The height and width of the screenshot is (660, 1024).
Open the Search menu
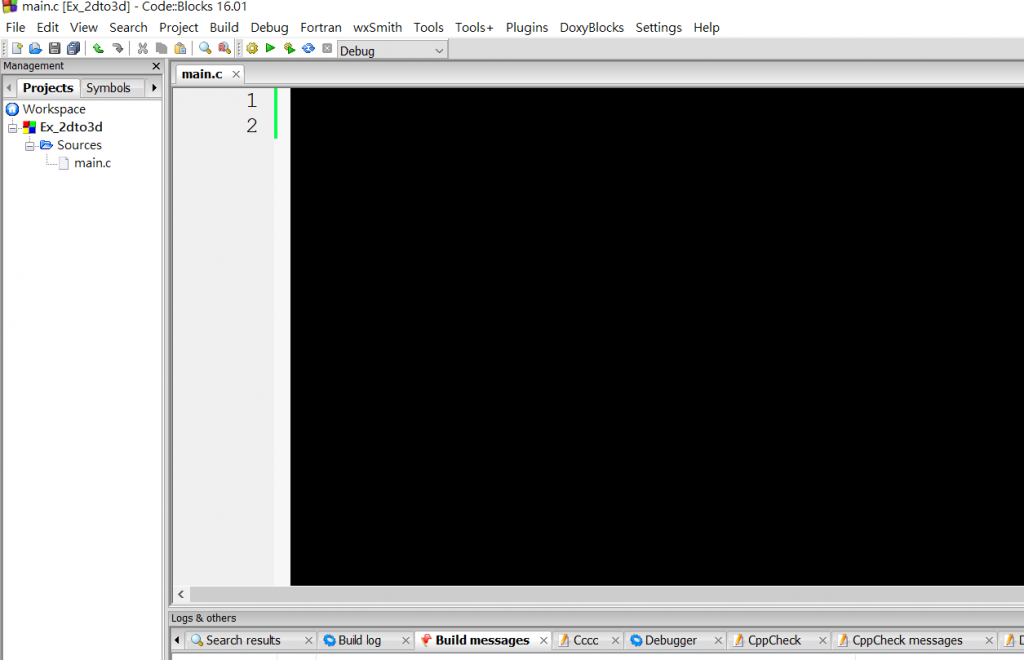128,27
